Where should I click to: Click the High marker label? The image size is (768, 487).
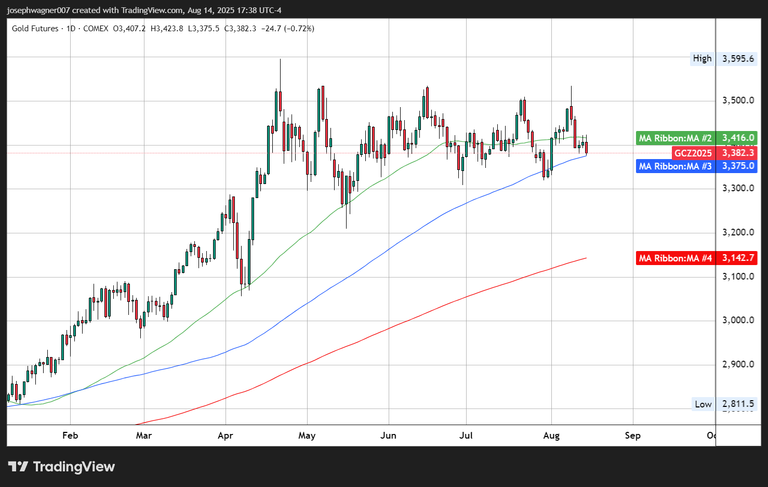(702, 58)
